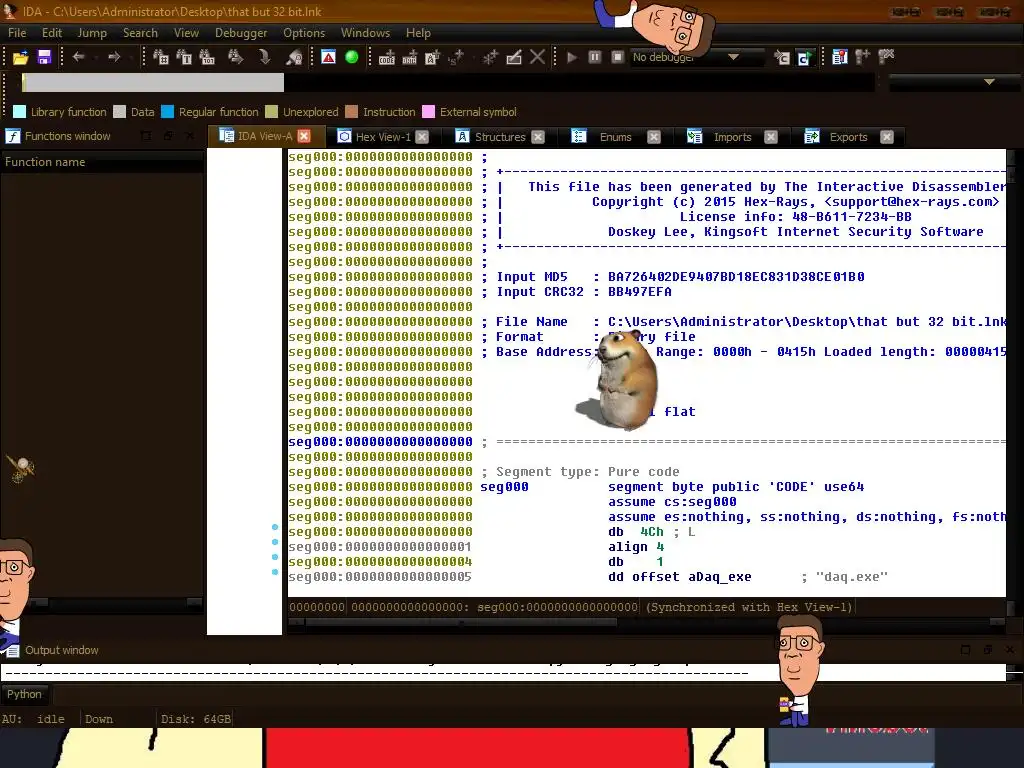This screenshot has width=1024, height=768.
Task: Click the Convert to ASCII string icon
Action: point(432,57)
